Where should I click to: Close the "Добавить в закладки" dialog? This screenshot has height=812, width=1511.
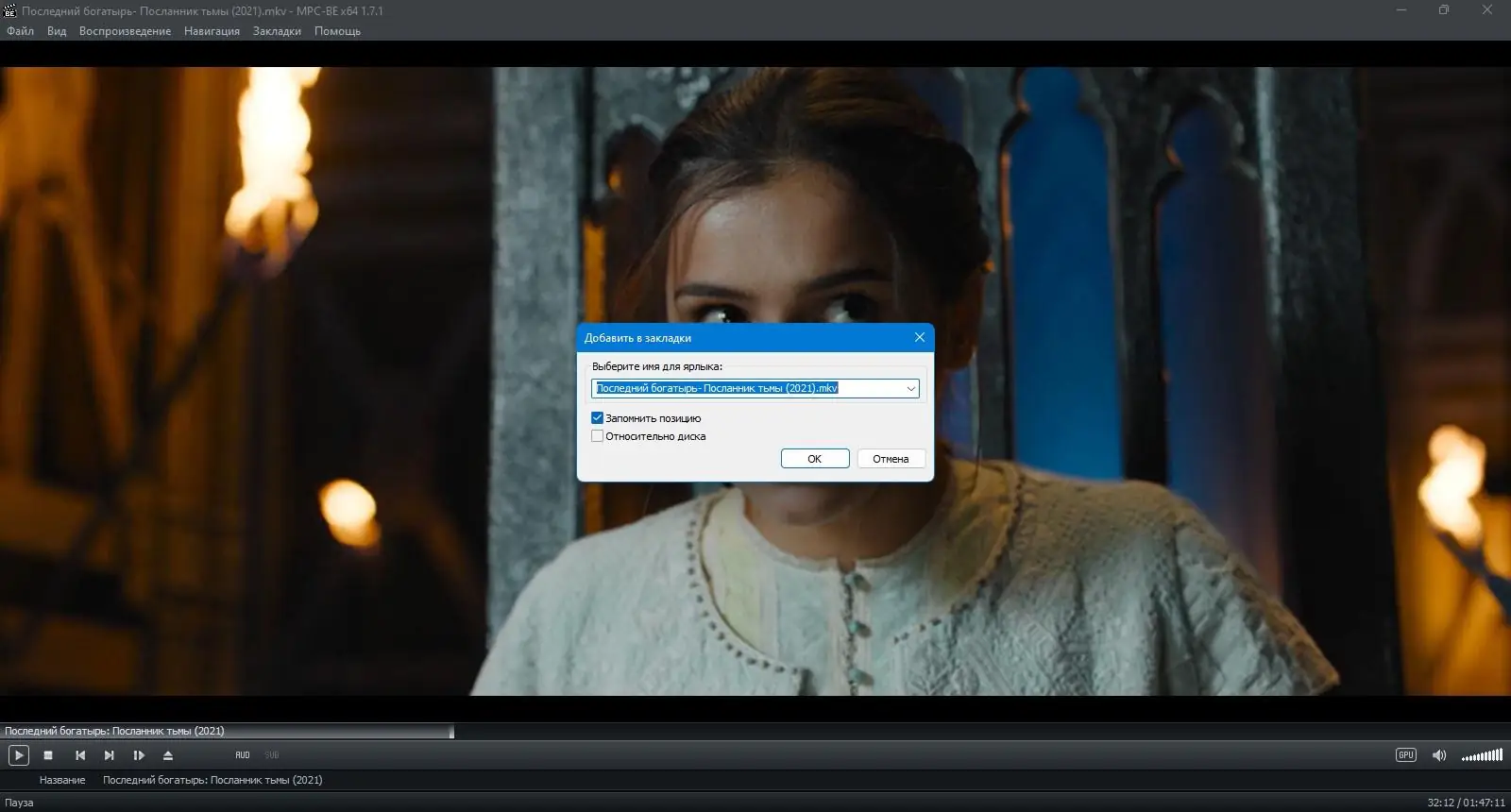click(x=920, y=337)
